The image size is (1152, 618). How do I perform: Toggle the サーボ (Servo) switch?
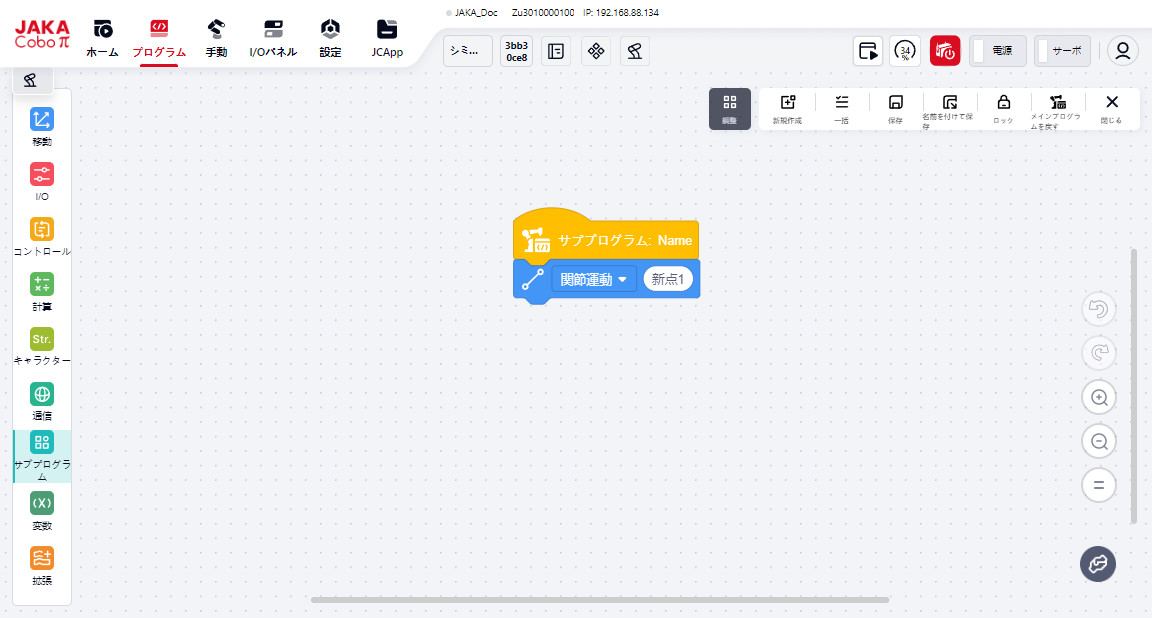pos(1062,51)
